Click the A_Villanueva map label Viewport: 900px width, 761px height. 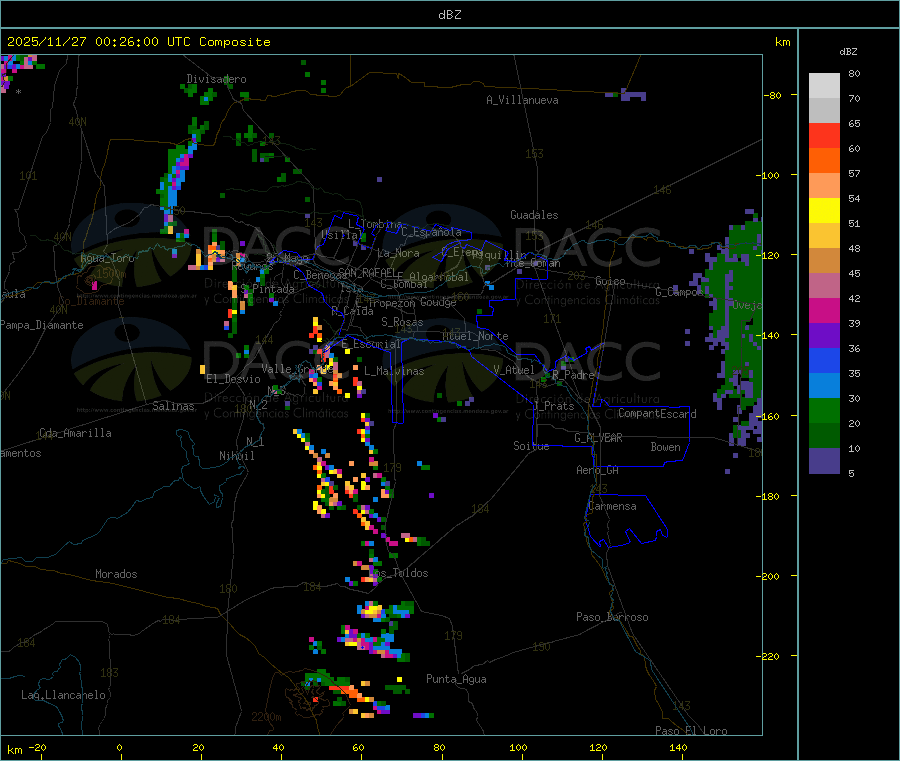click(x=522, y=100)
